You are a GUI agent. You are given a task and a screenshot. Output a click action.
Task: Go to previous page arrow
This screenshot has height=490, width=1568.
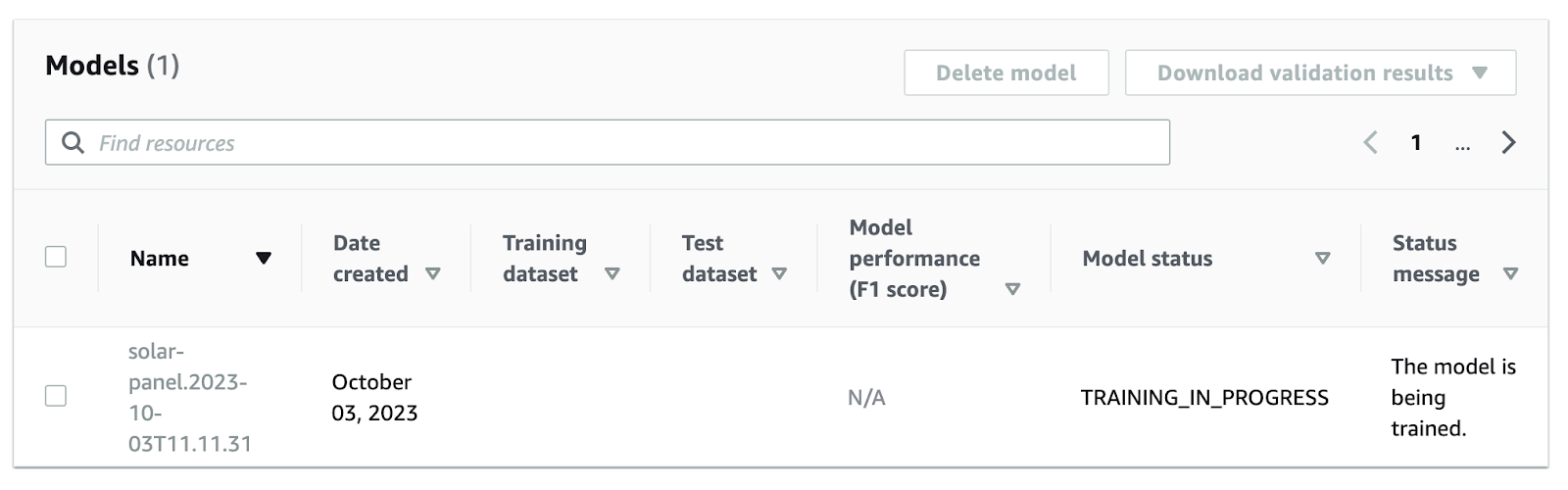coord(1371,143)
